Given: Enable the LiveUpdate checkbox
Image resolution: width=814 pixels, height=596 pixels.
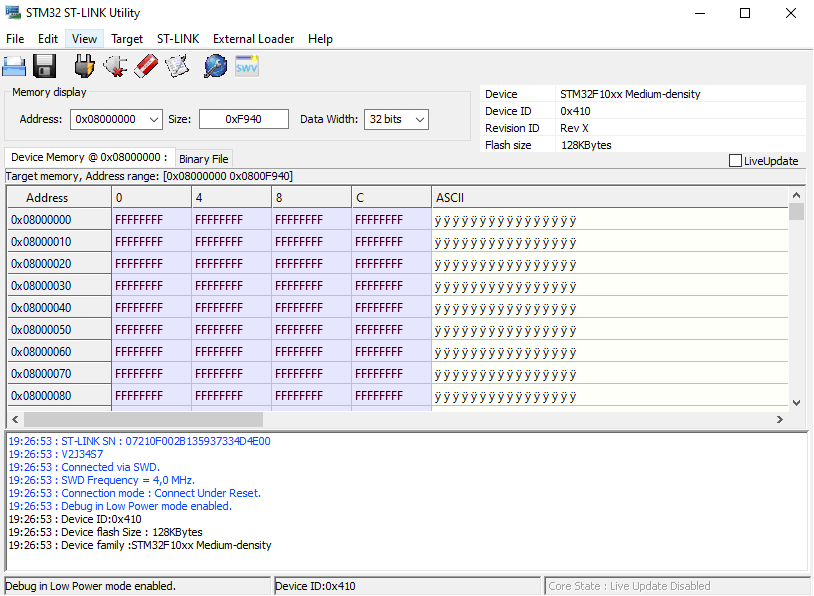Looking at the screenshot, I should click(735, 161).
